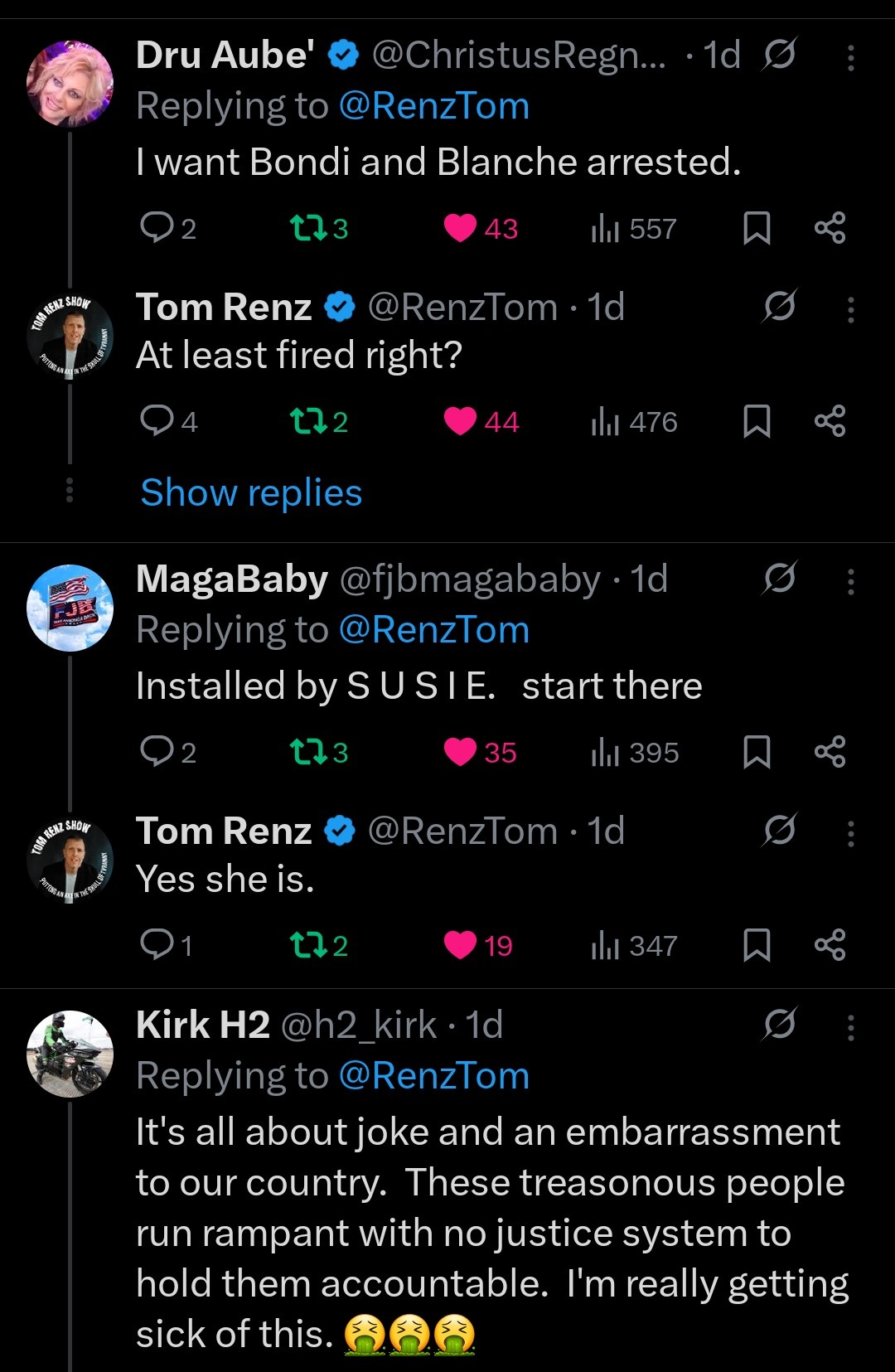
Task: Open @RenzTom mention in MagaBaby's reply
Action: tap(433, 630)
